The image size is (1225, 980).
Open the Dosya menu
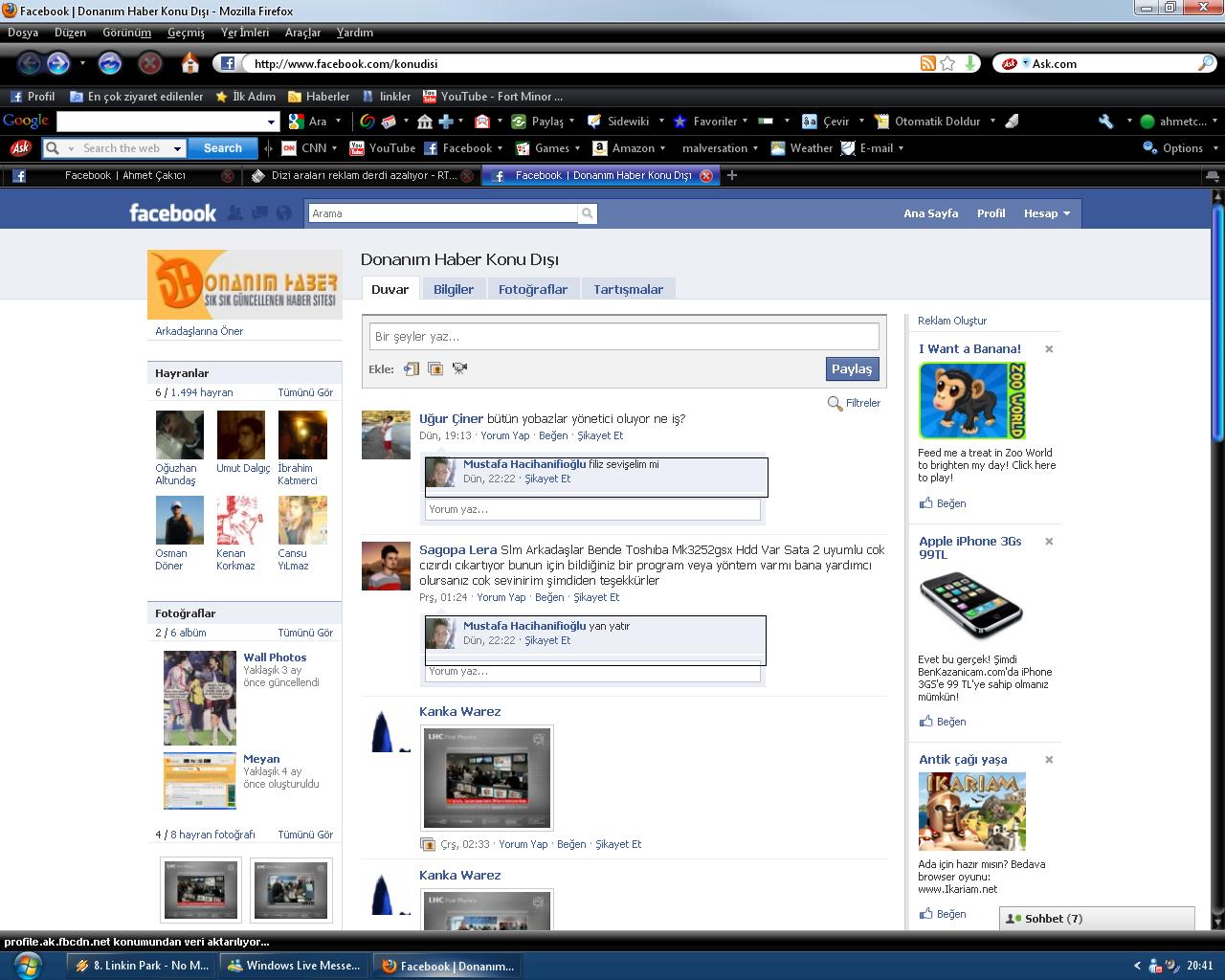23,33
